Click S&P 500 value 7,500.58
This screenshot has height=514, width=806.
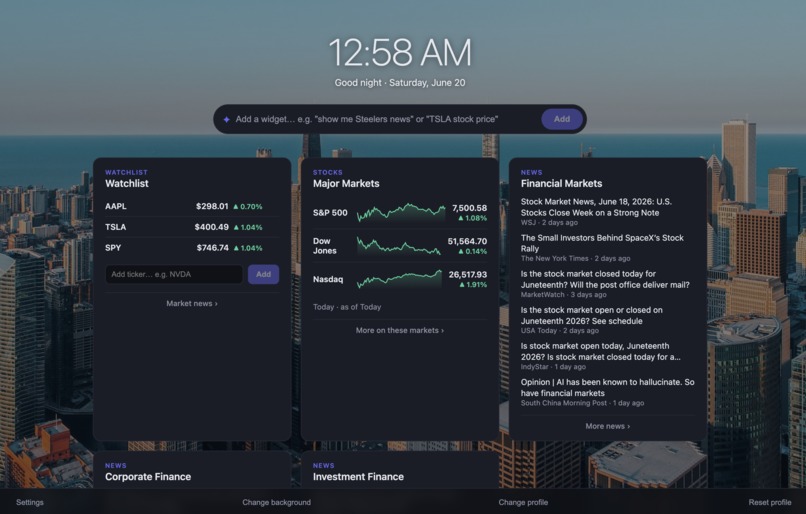coord(469,208)
